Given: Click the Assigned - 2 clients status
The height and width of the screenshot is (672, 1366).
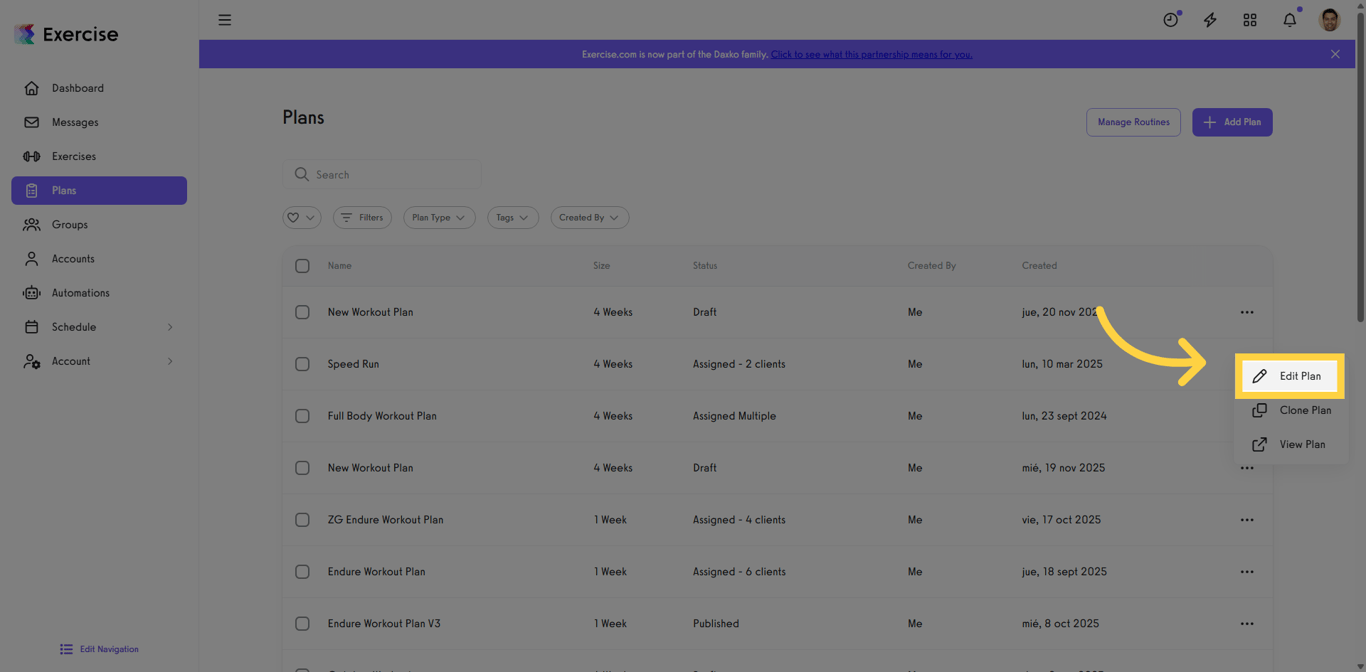Looking at the screenshot, I should pos(739,364).
